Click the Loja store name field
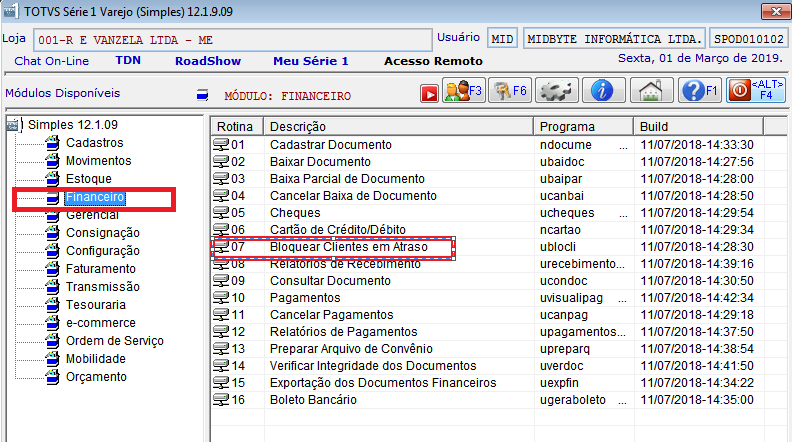Screen dimensions: 792x442 click(x=233, y=40)
